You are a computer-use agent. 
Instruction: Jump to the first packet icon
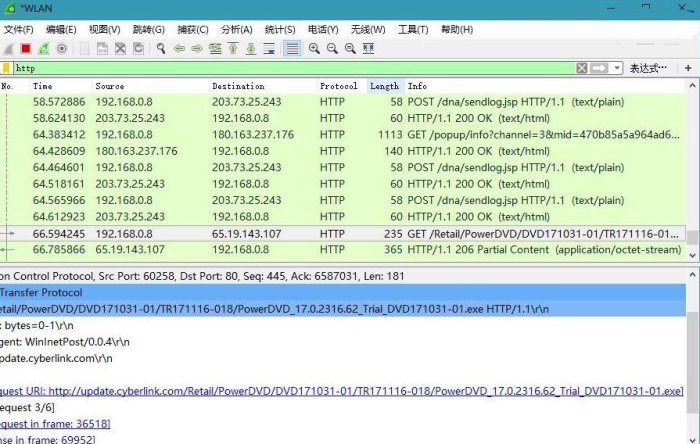pyautogui.click(x=233, y=48)
